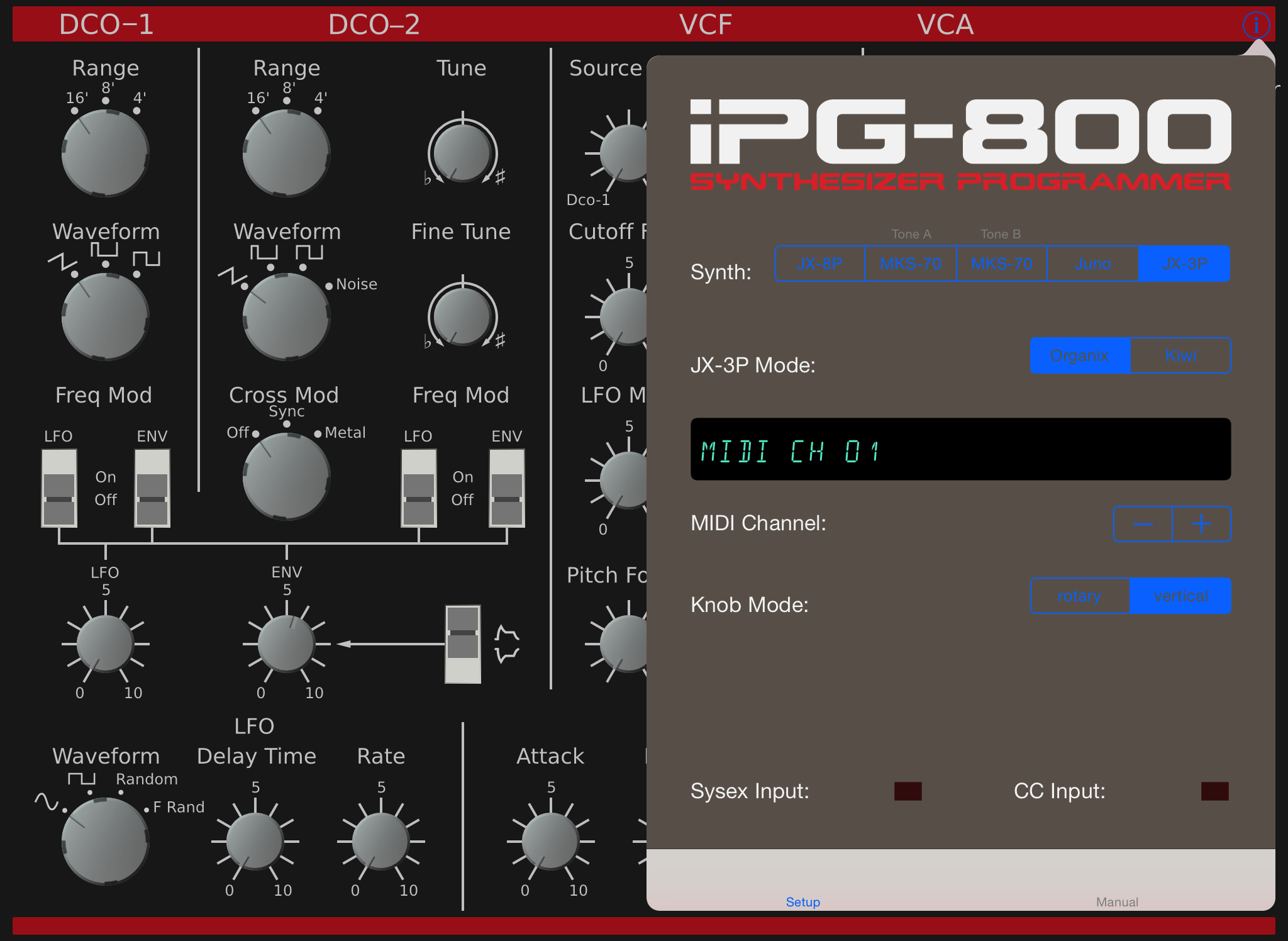Decrease MIDI channel with minus button

1143,524
